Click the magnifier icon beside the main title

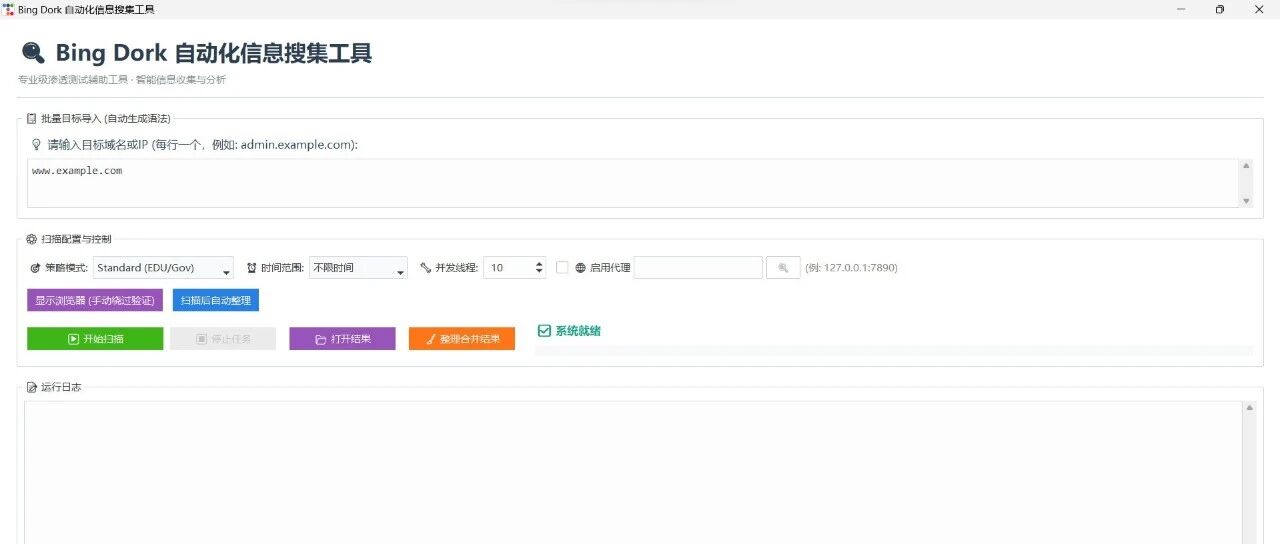[x=33, y=52]
